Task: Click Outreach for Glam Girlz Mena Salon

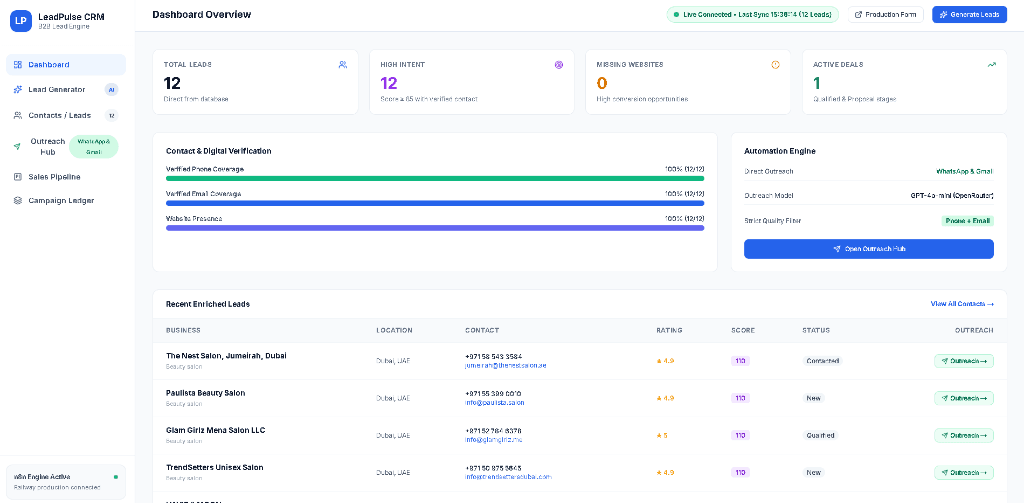Action: (964, 435)
